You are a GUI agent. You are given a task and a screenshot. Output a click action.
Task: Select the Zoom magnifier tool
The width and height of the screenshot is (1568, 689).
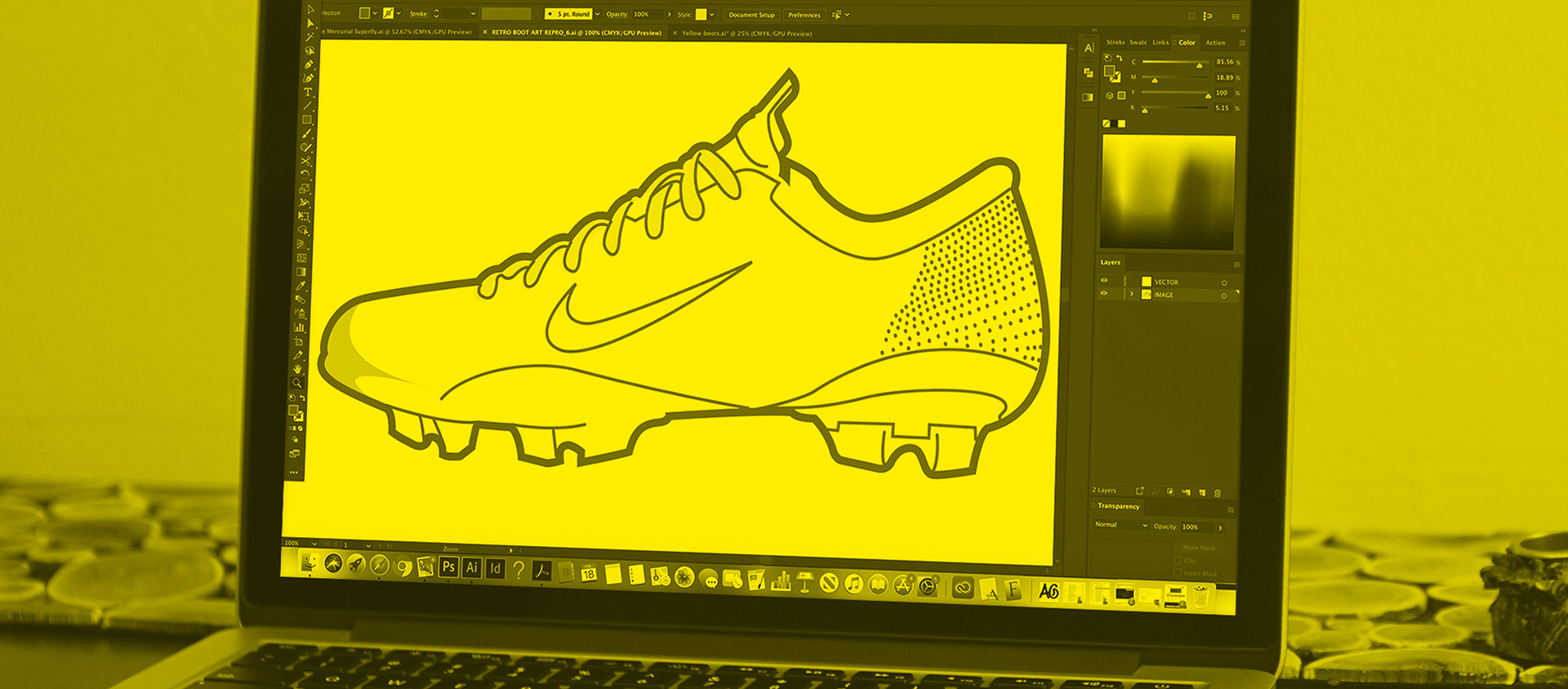(296, 383)
